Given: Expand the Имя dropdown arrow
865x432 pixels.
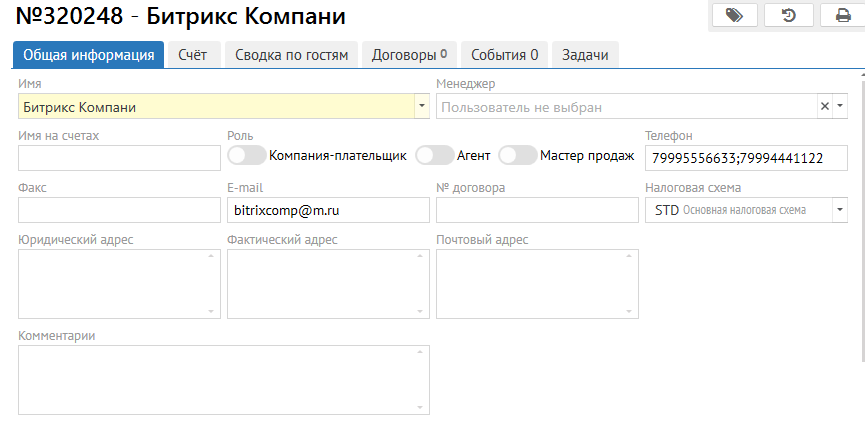Looking at the screenshot, I should 421,106.
